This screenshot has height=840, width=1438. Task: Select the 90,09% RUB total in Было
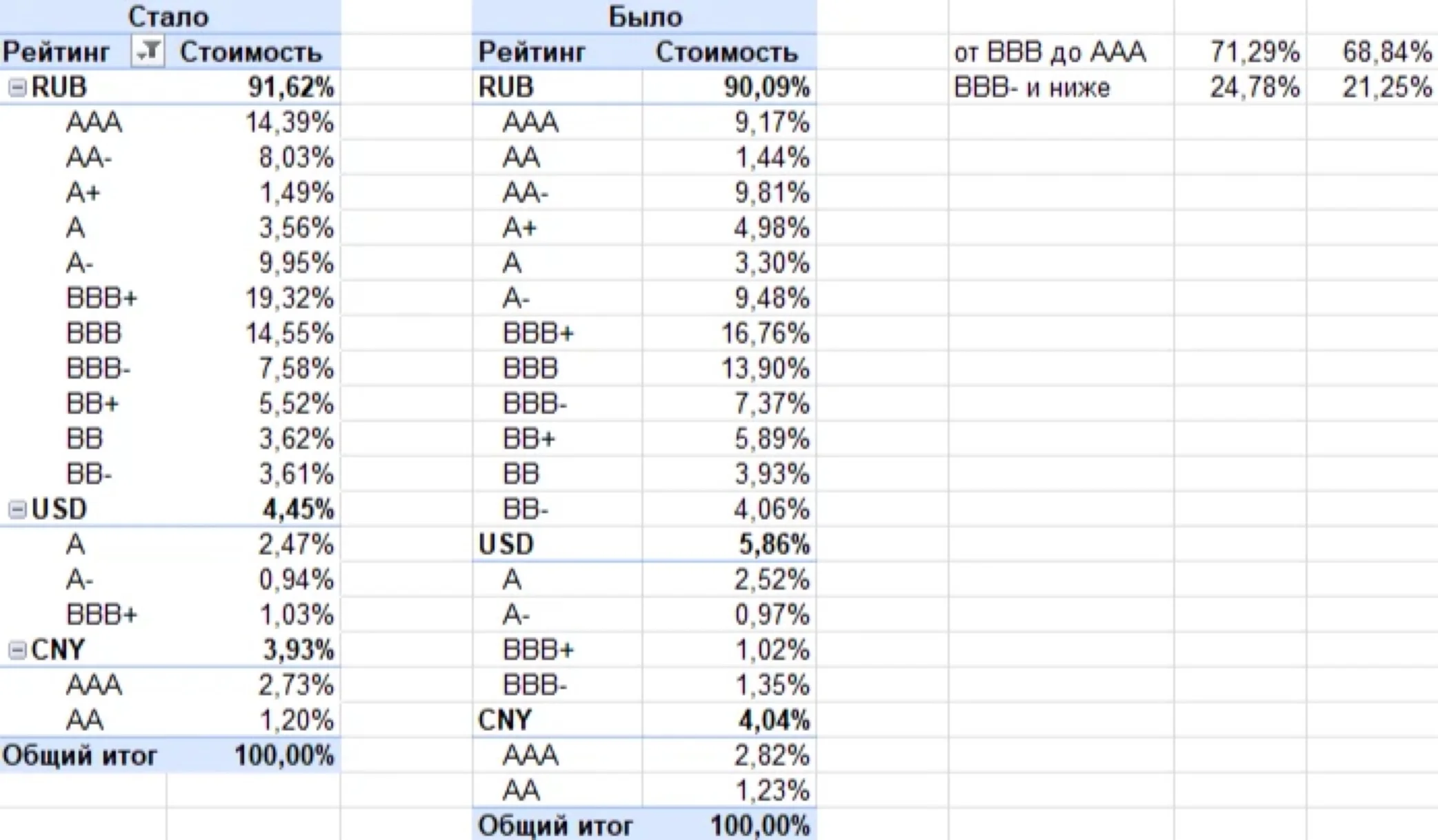(730, 88)
